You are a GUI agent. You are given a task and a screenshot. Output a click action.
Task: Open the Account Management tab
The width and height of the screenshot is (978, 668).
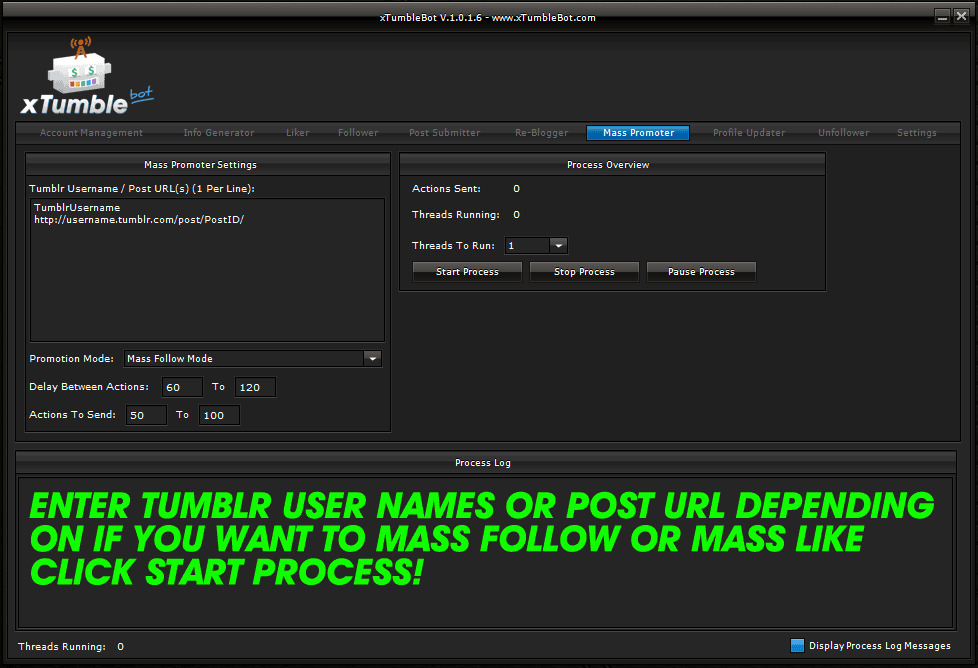point(91,133)
